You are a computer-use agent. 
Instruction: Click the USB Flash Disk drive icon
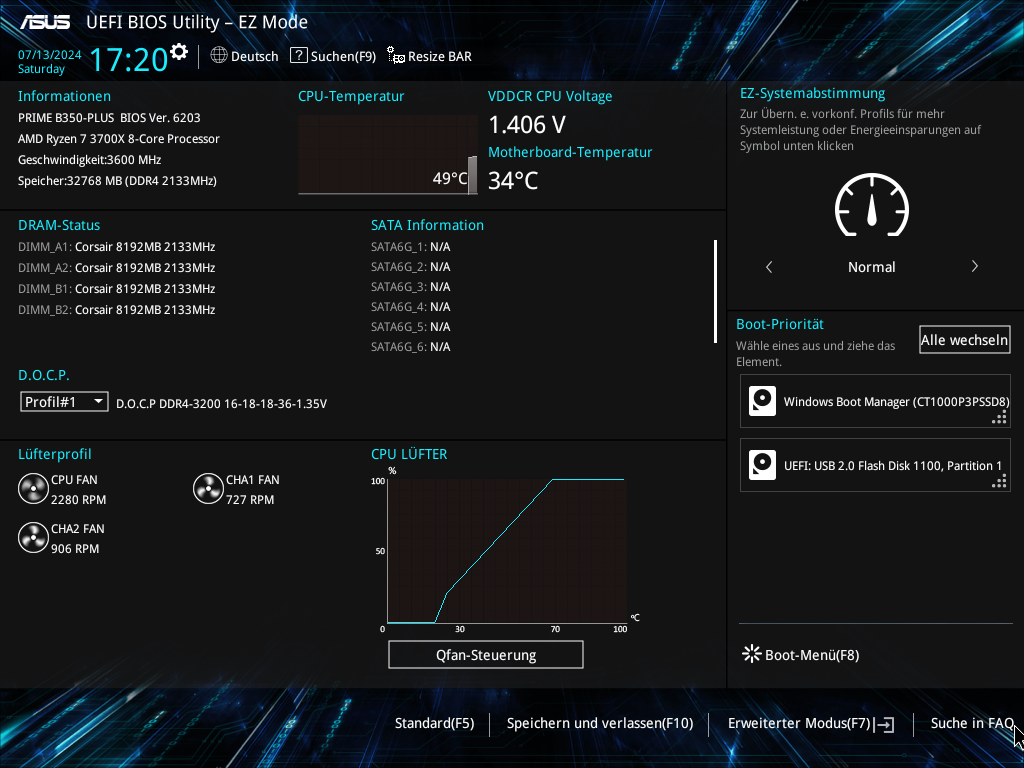tap(762, 465)
